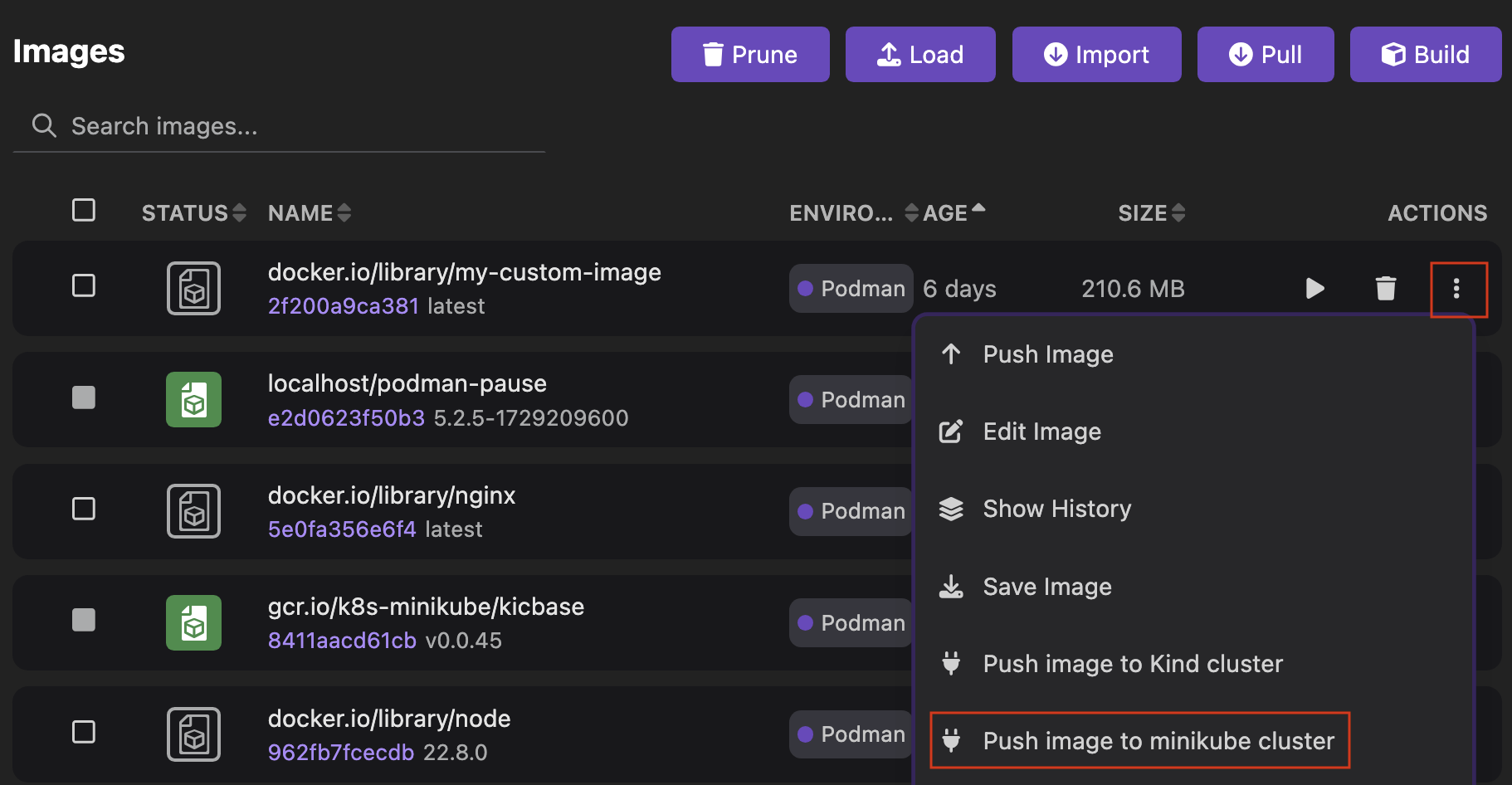
Task: Click the image icon for docker.io/library/node
Action: (x=193, y=734)
